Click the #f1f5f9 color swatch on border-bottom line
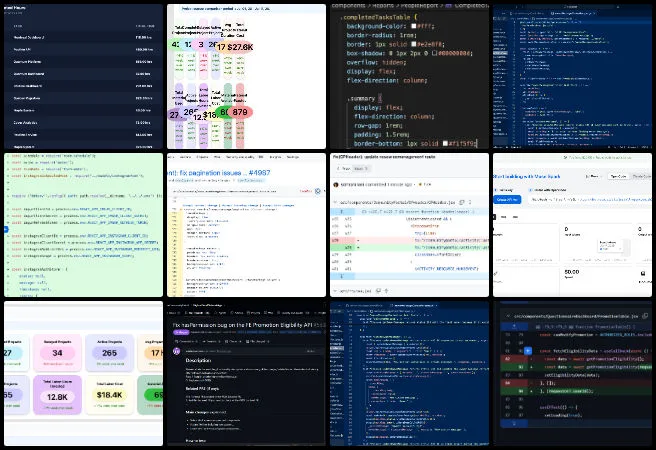The image size is (656, 450). [445, 143]
